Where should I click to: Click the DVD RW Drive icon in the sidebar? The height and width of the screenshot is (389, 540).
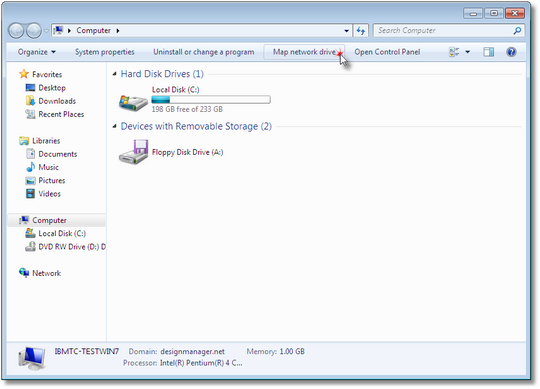tap(30, 246)
